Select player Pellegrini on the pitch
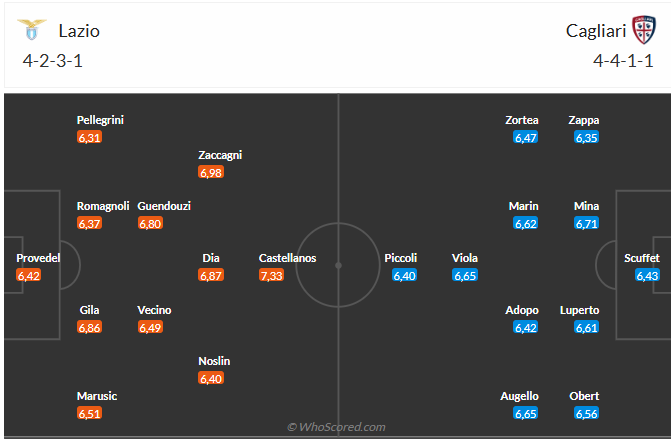Image resolution: width=671 pixels, height=439 pixels. 100,120
